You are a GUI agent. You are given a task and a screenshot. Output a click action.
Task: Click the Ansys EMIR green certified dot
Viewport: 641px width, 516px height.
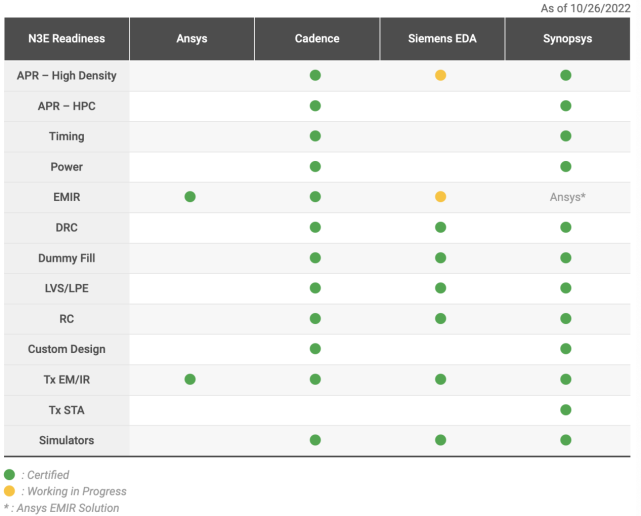pos(190,197)
